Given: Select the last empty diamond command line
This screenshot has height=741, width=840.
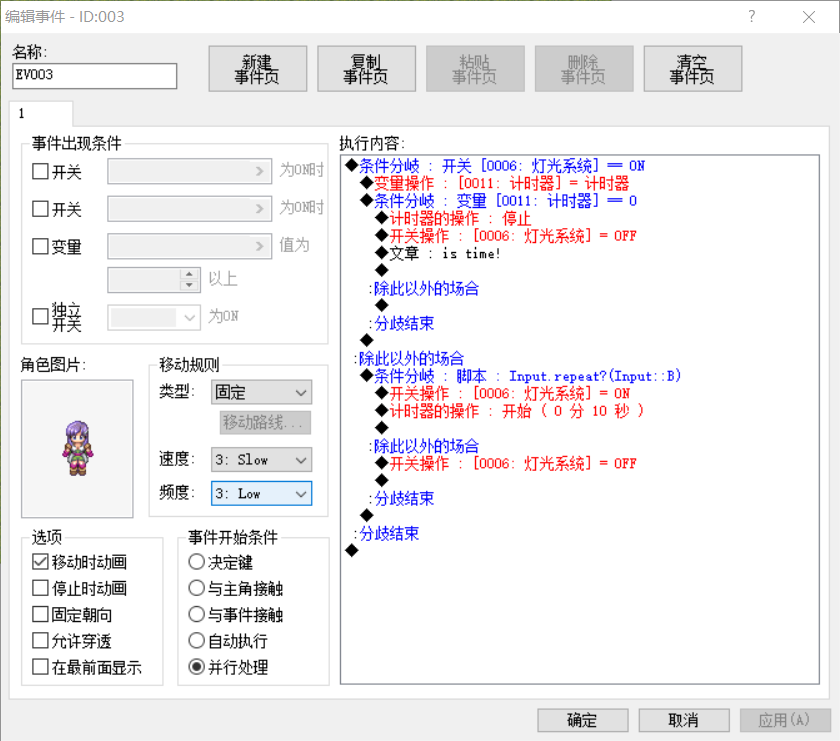Looking at the screenshot, I should 352,550.
